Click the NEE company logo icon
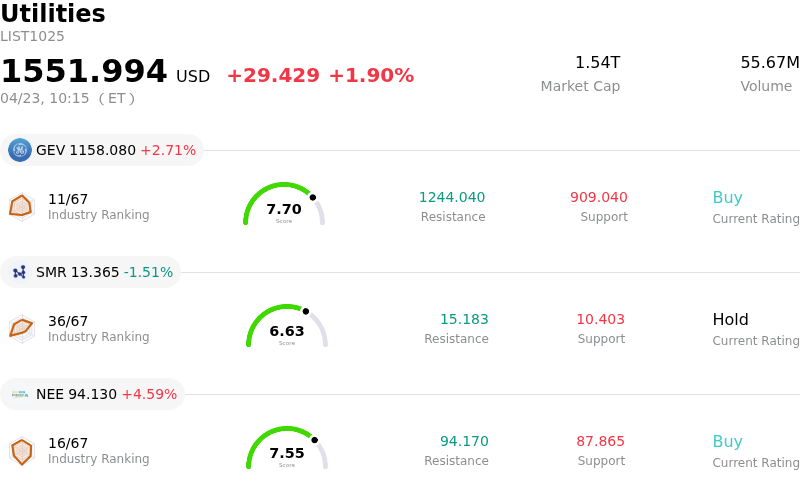 coord(20,394)
